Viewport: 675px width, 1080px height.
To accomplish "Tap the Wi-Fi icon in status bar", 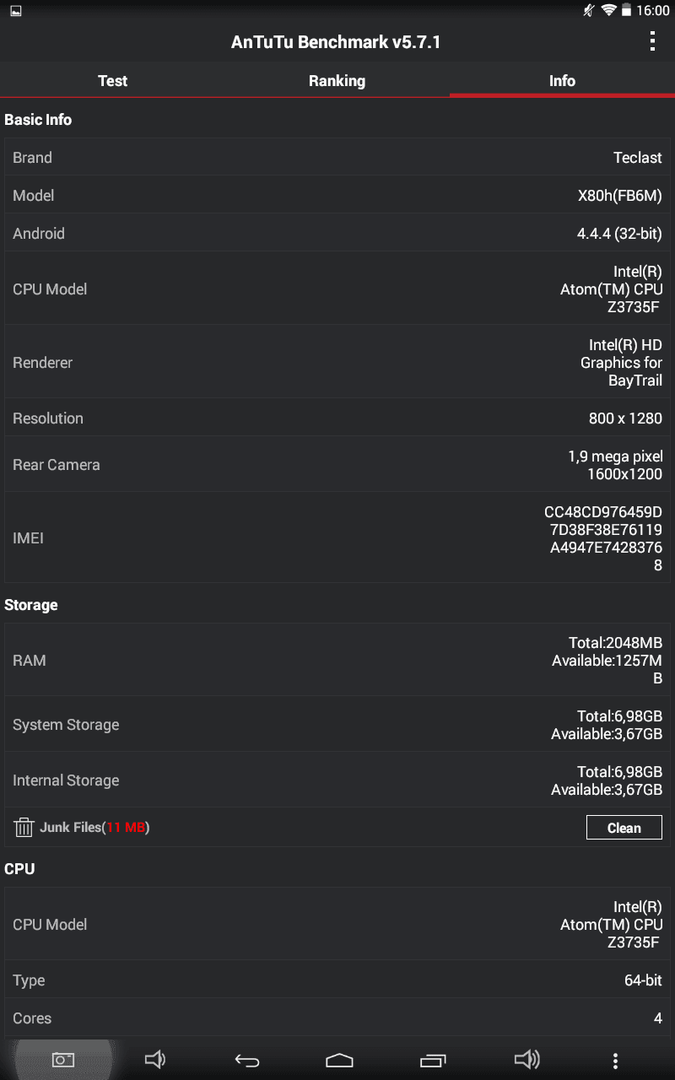I will tap(608, 10).
